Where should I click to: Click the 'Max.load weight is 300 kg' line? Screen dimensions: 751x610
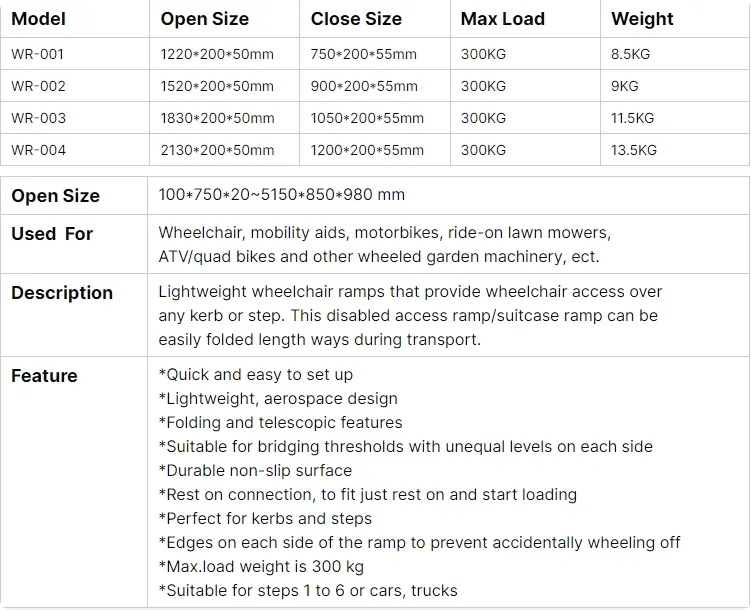(x=262, y=566)
